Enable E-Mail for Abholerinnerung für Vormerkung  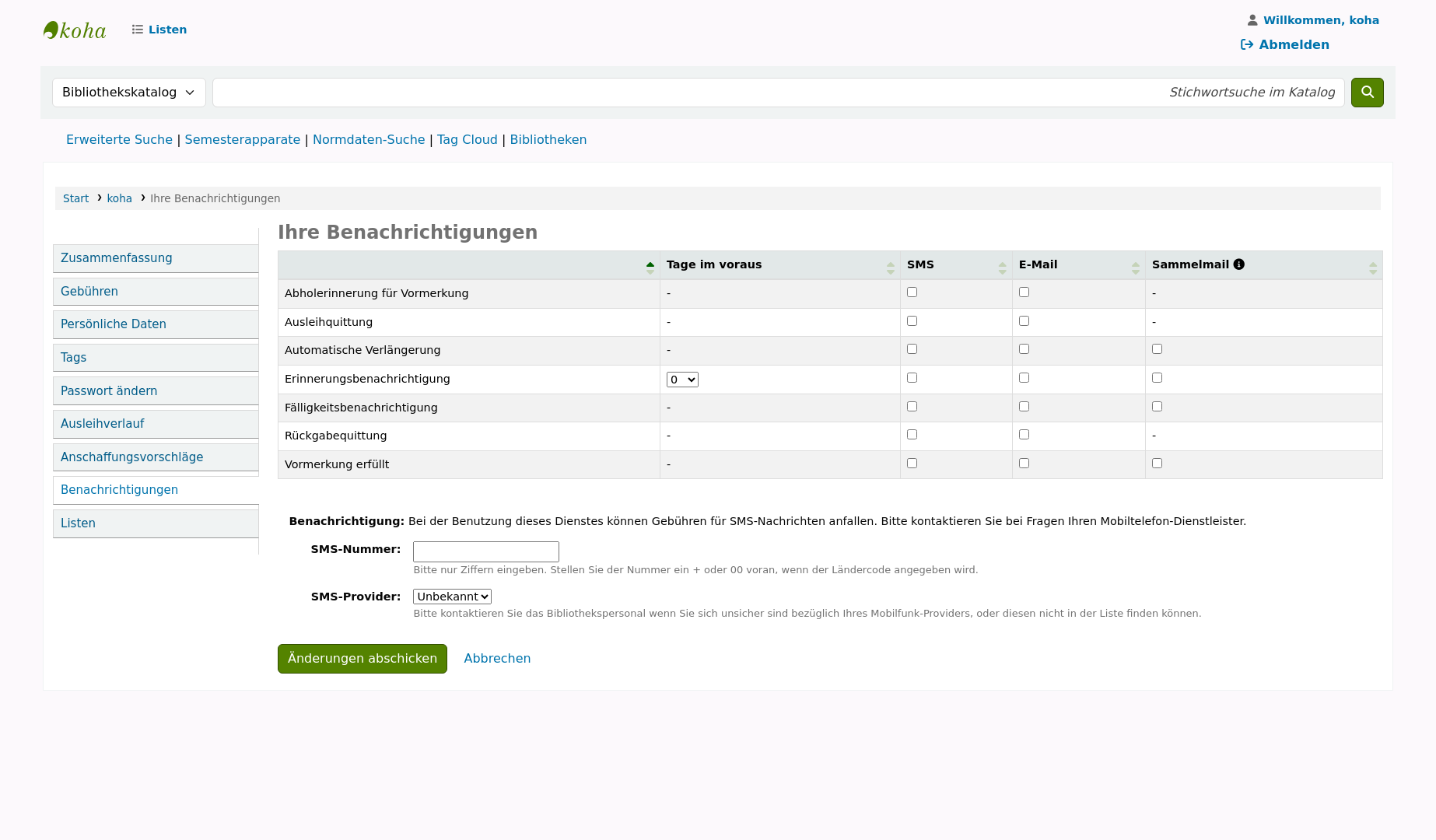coord(1024,292)
